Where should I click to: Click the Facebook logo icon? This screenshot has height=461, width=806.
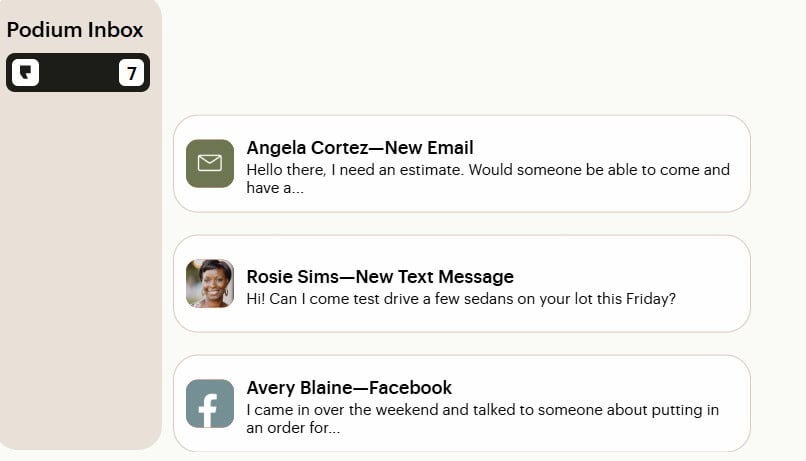(210, 404)
